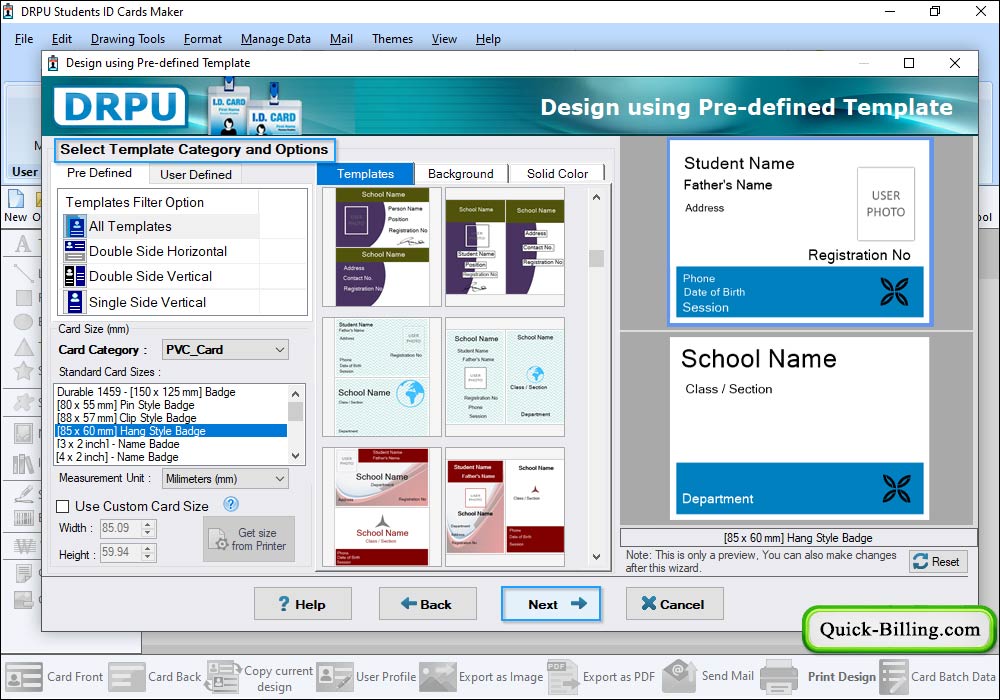Choose Double Side Horizontal filter icon
Viewport: 1000px width, 700px height.
tap(75, 251)
